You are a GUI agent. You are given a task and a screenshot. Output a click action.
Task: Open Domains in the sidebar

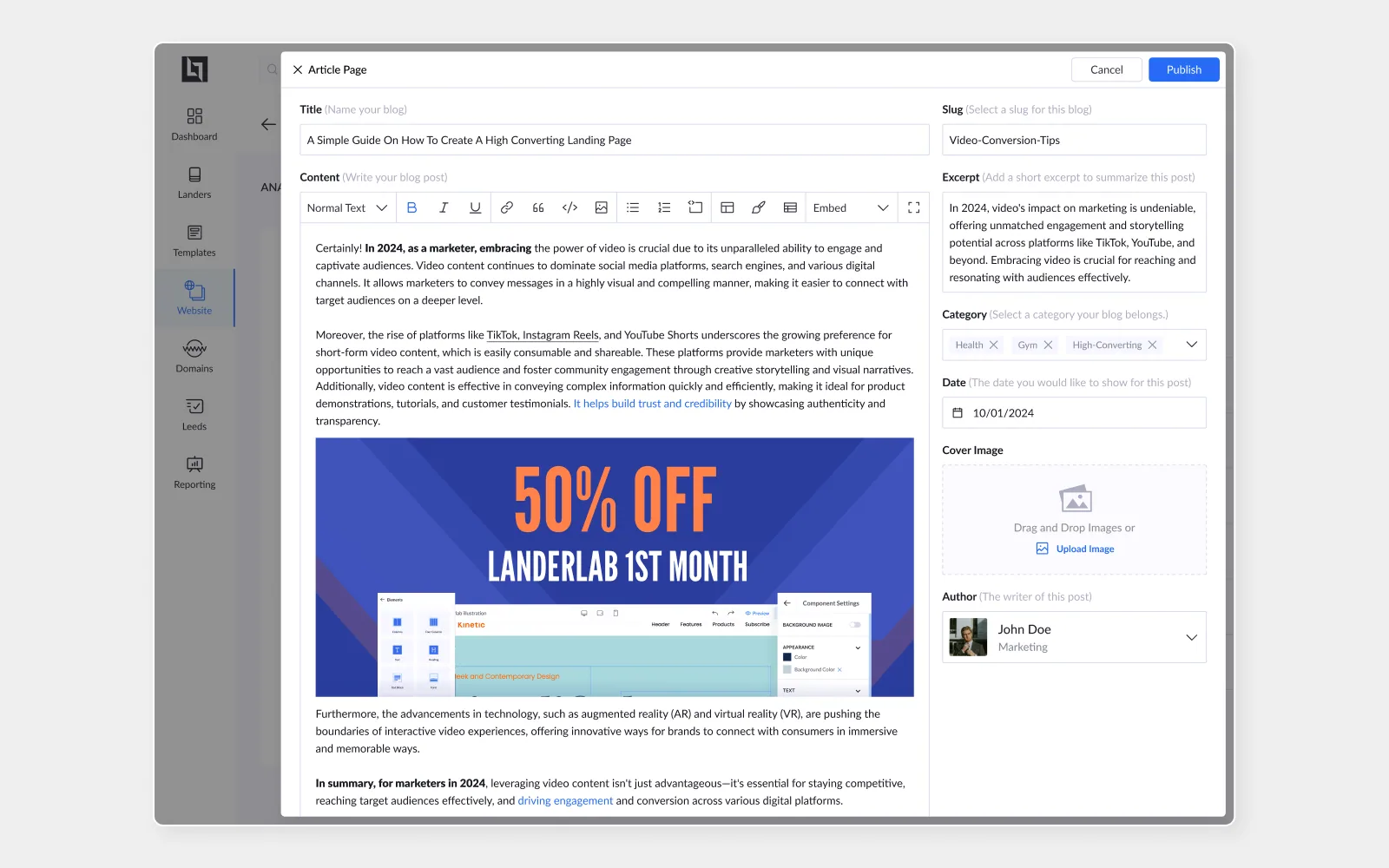point(194,356)
